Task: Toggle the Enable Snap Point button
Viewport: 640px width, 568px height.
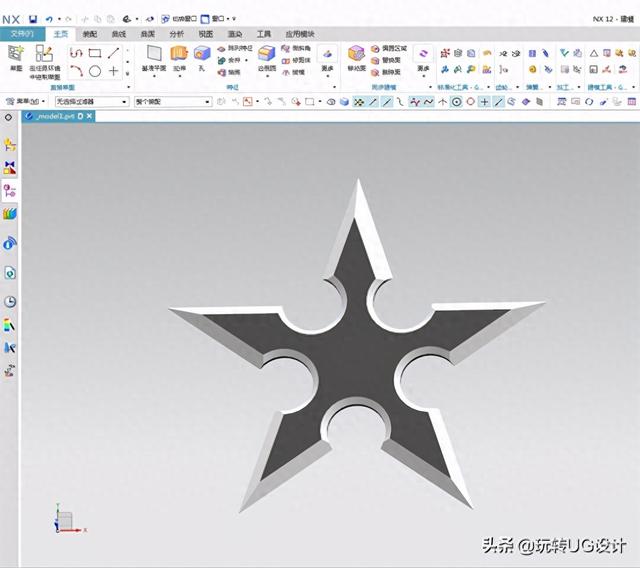Action: pyautogui.click(x=359, y=102)
